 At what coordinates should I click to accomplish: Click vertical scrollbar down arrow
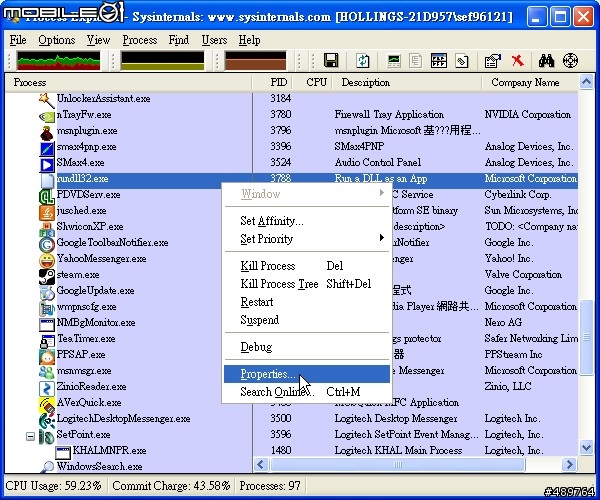tap(586, 447)
